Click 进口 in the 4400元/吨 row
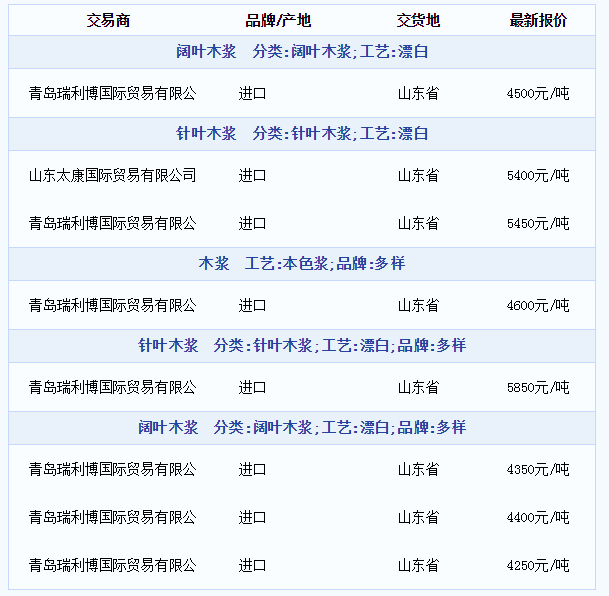The image size is (609, 596). (x=252, y=518)
